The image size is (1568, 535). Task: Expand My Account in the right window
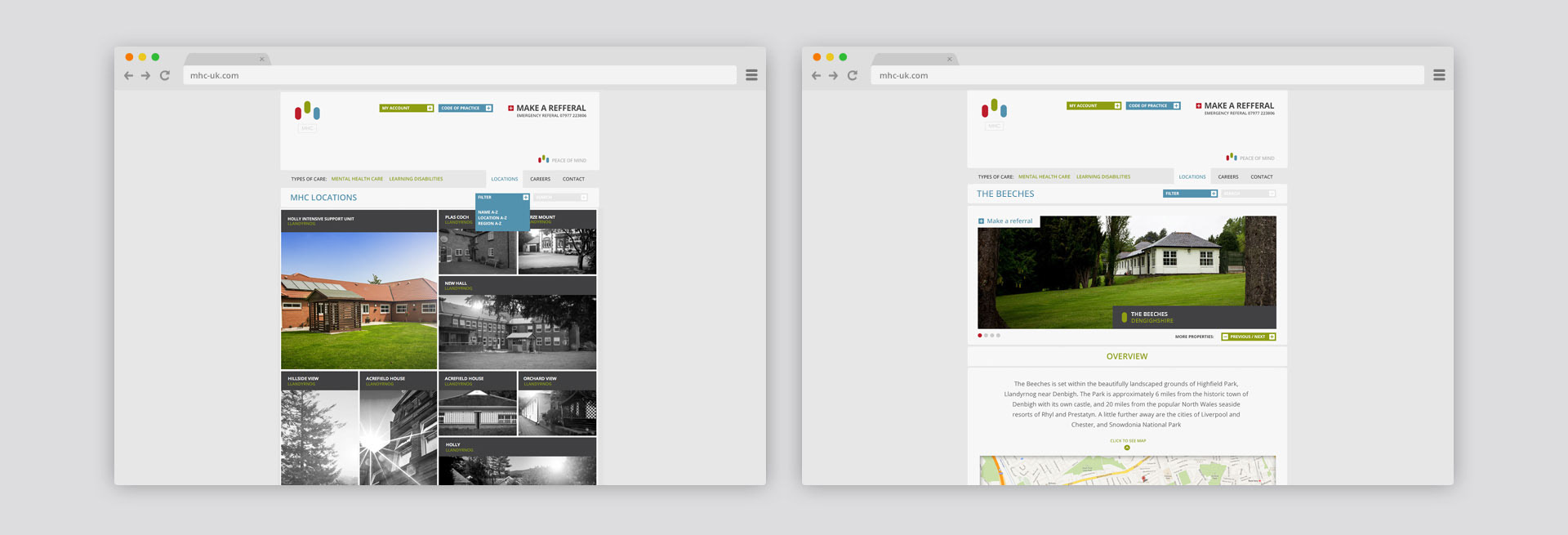(1094, 105)
